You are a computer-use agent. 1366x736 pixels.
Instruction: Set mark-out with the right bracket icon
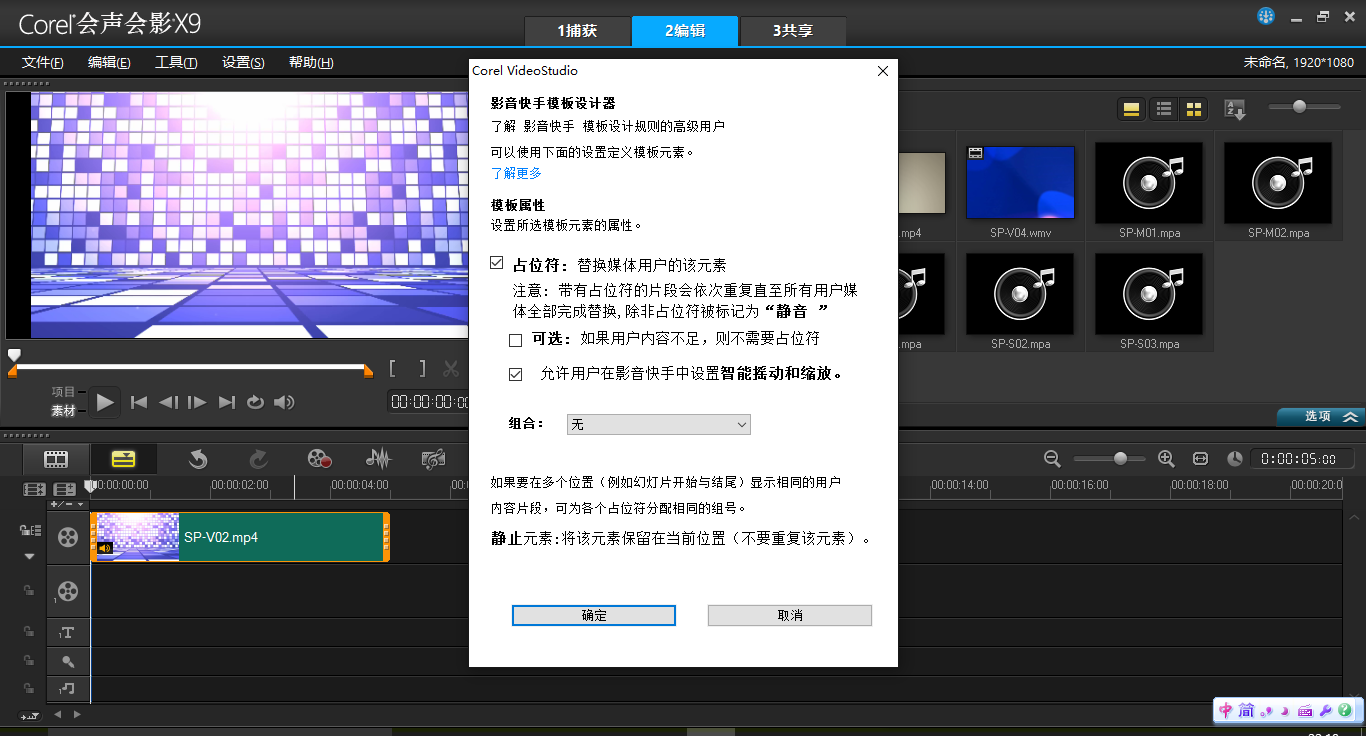coord(422,369)
